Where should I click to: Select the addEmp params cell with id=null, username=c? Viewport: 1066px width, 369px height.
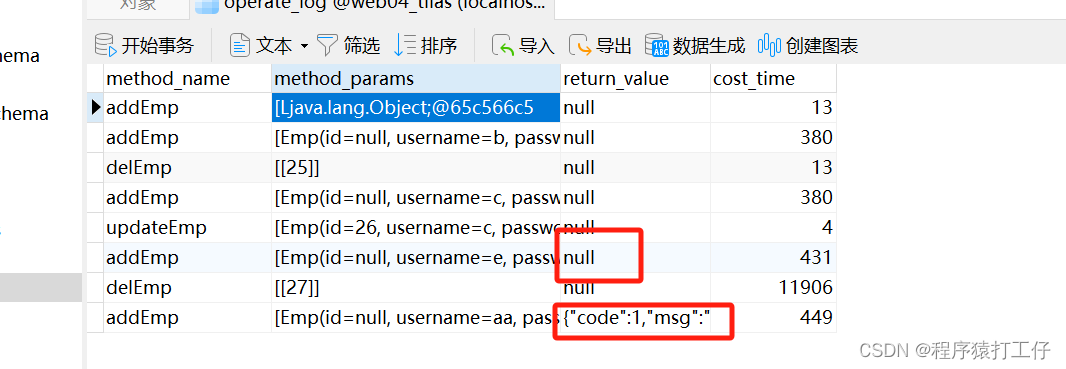[x=415, y=198]
